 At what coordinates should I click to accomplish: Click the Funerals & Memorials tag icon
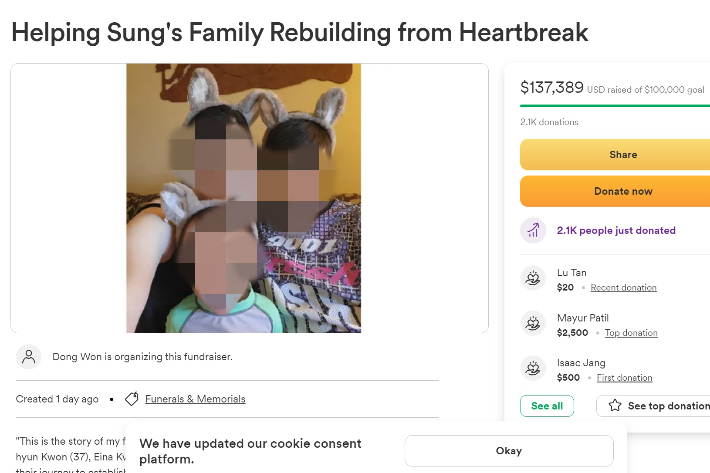131,399
